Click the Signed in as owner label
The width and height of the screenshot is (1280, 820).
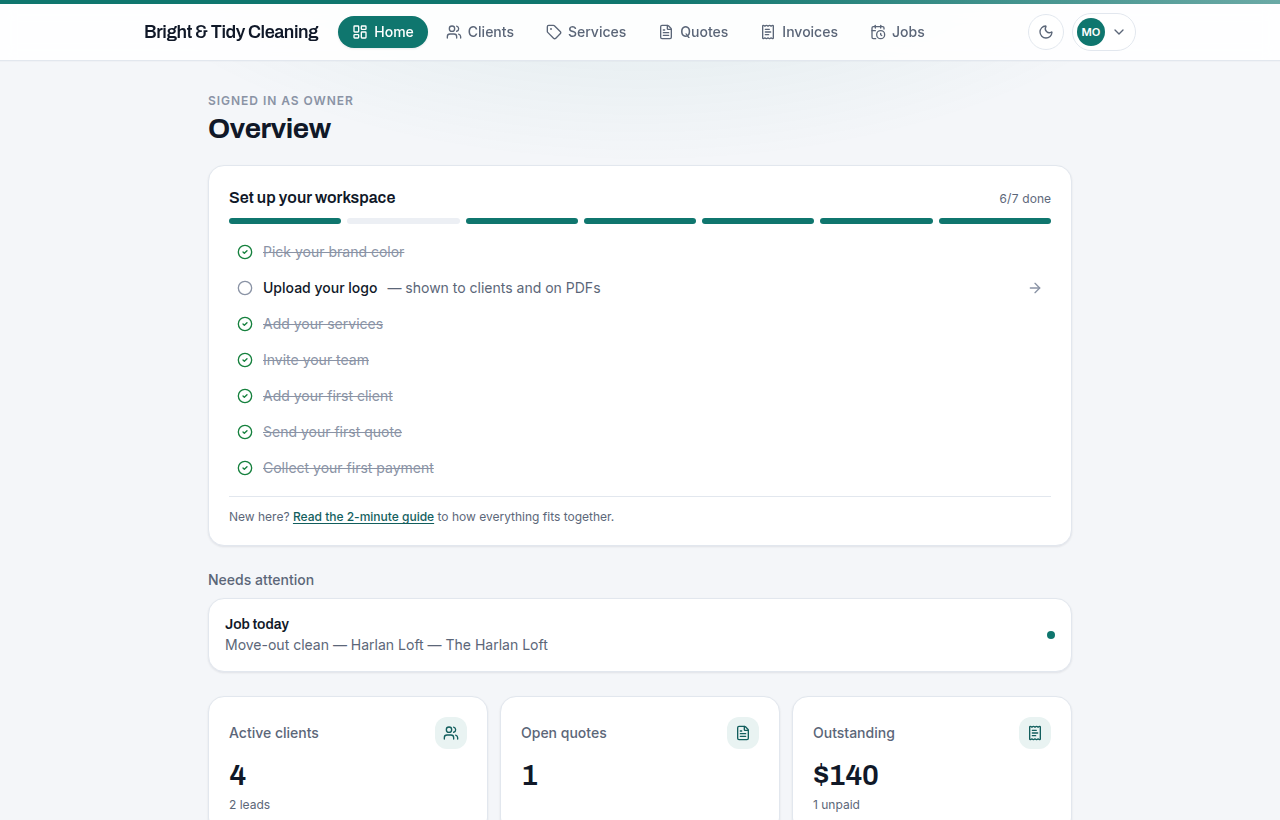point(281,101)
